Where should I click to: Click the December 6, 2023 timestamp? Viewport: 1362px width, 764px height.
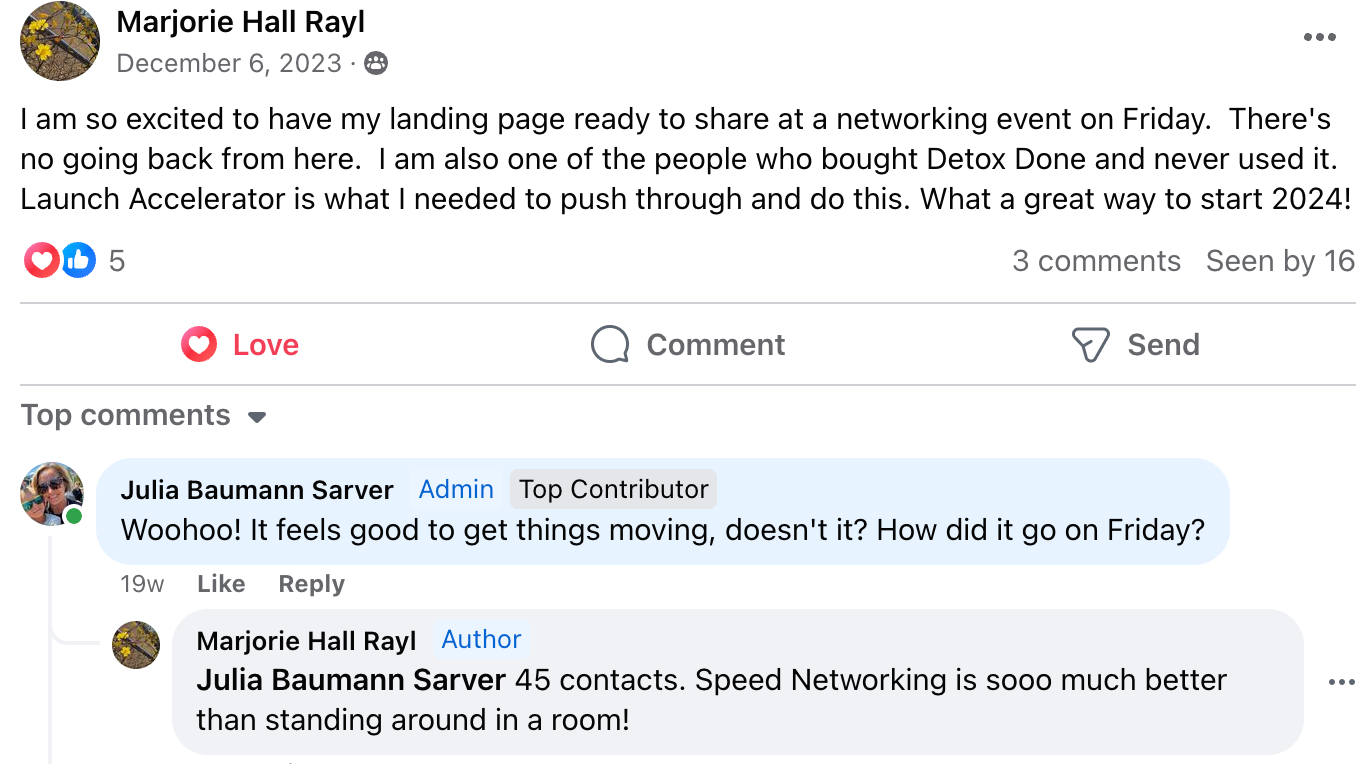tap(229, 64)
